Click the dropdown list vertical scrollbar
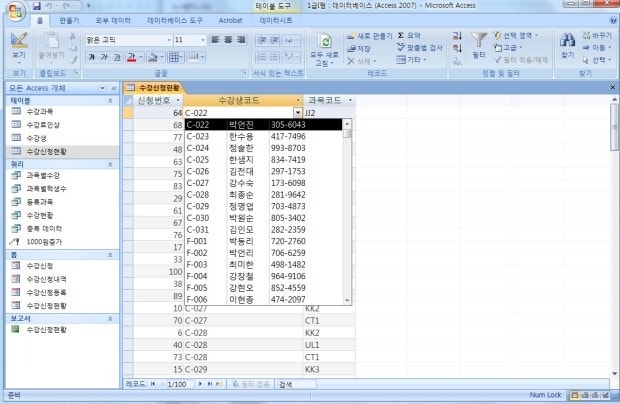 pos(346,210)
